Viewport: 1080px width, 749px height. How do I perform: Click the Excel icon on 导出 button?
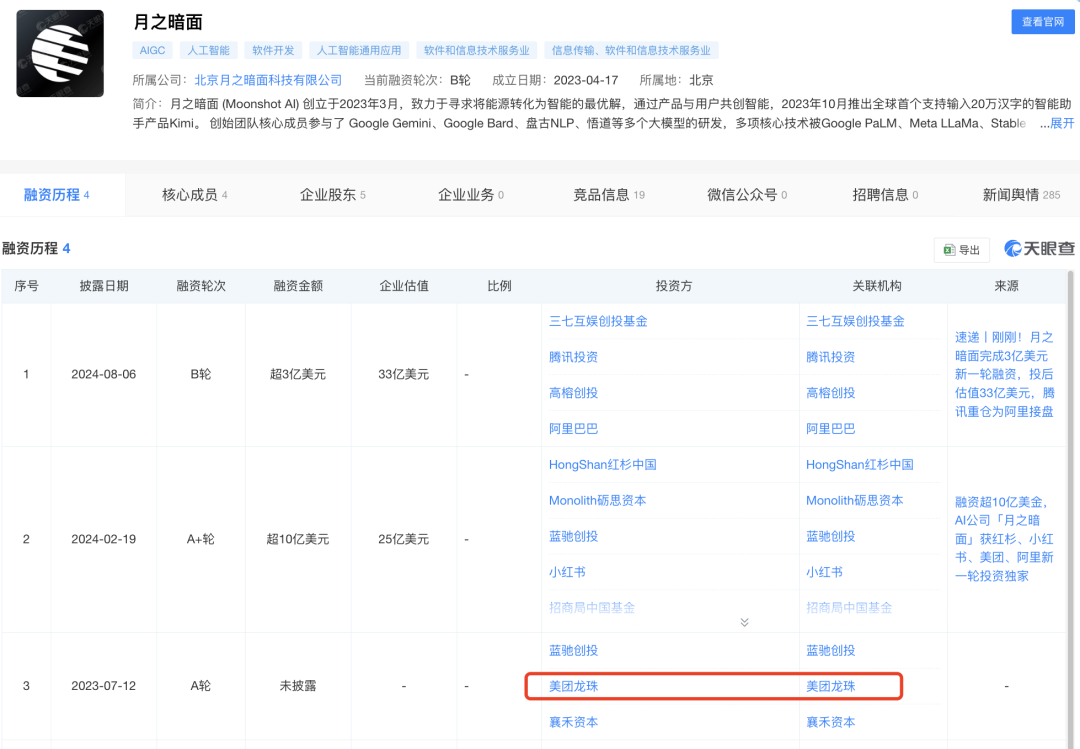point(949,250)
